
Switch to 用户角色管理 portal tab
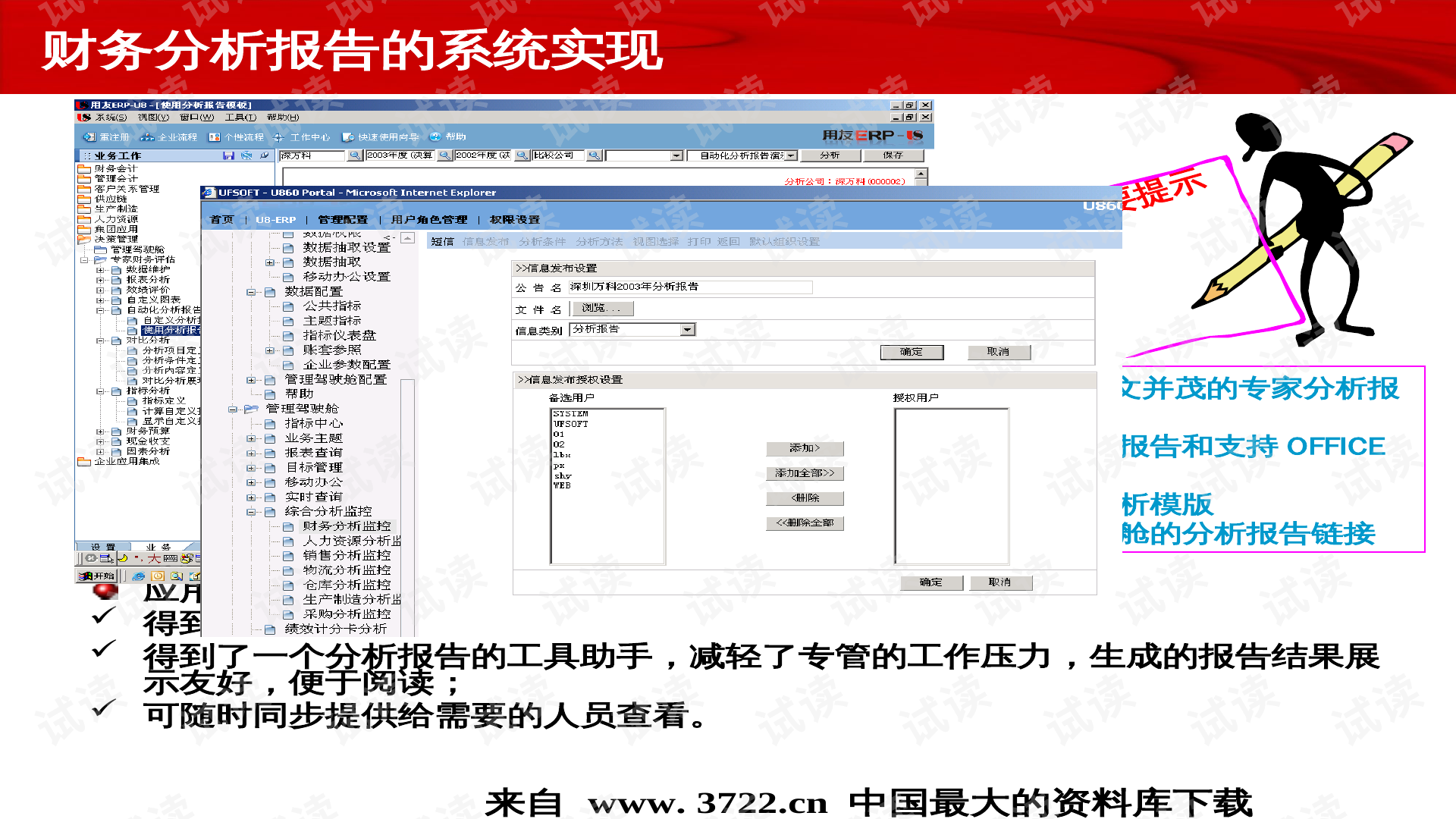pos(429,220)
